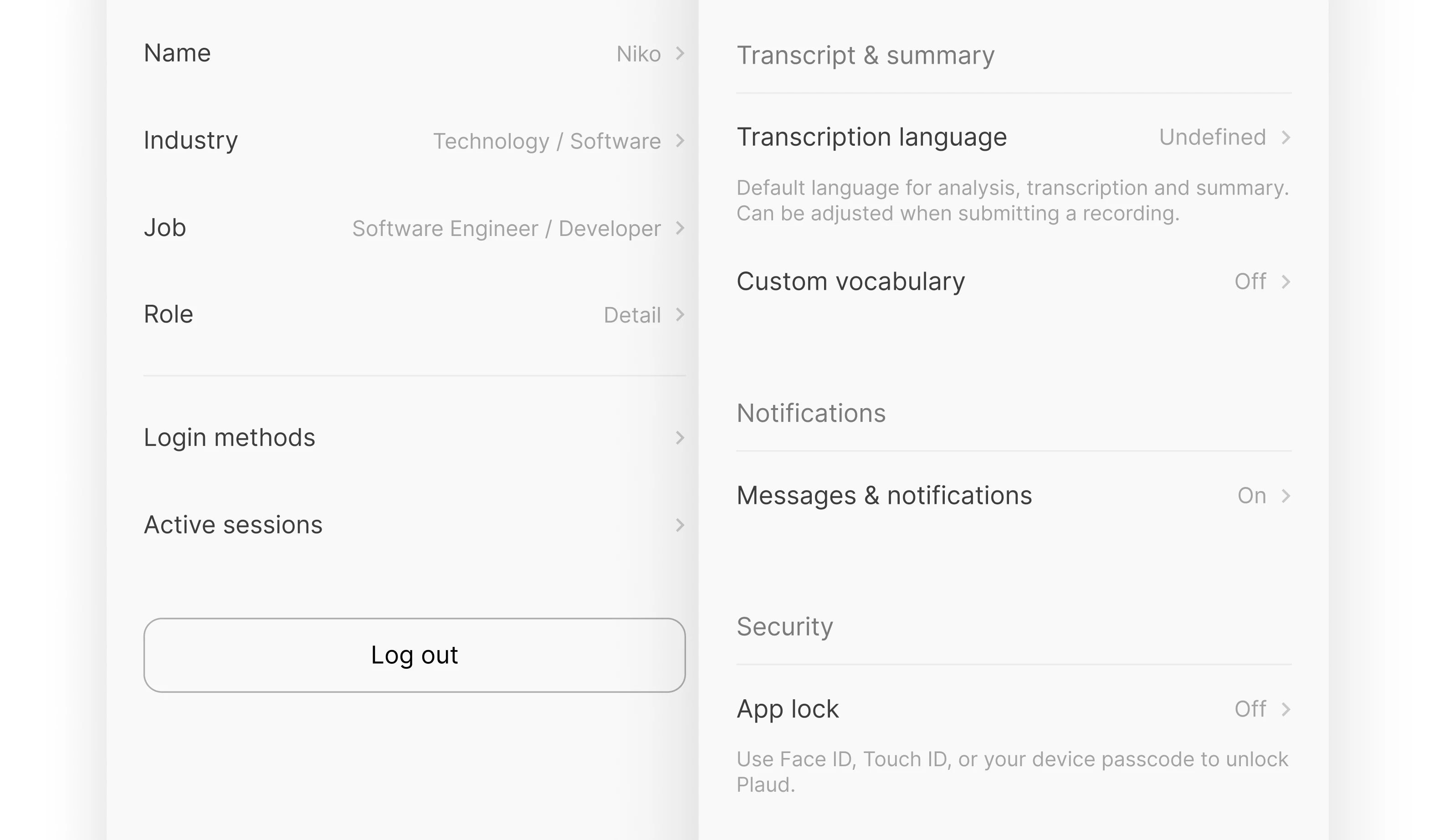Expand the Technology / Software industry value

[x=547, y=141]
